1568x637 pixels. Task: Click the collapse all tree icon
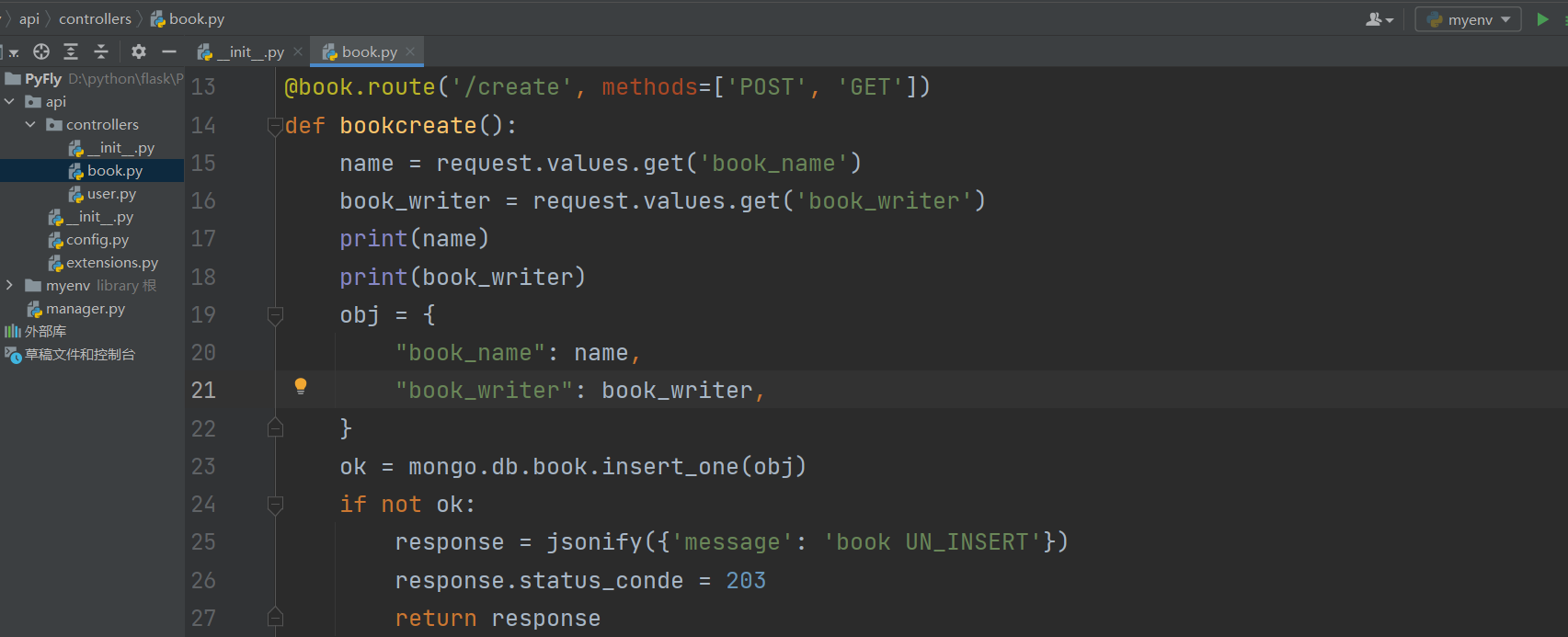(101, 51)
